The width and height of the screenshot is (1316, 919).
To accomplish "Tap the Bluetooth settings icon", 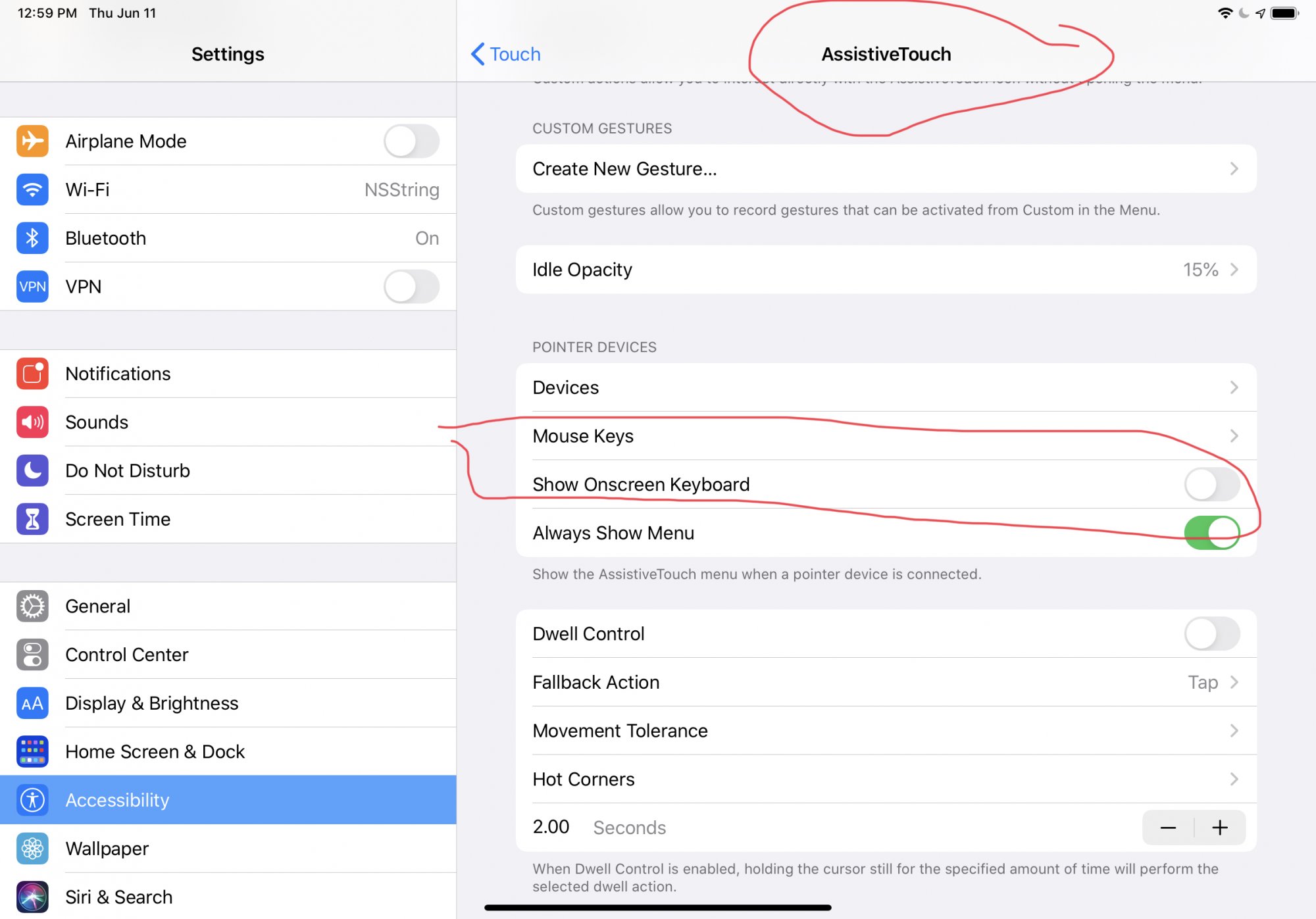I will [32, 238].
